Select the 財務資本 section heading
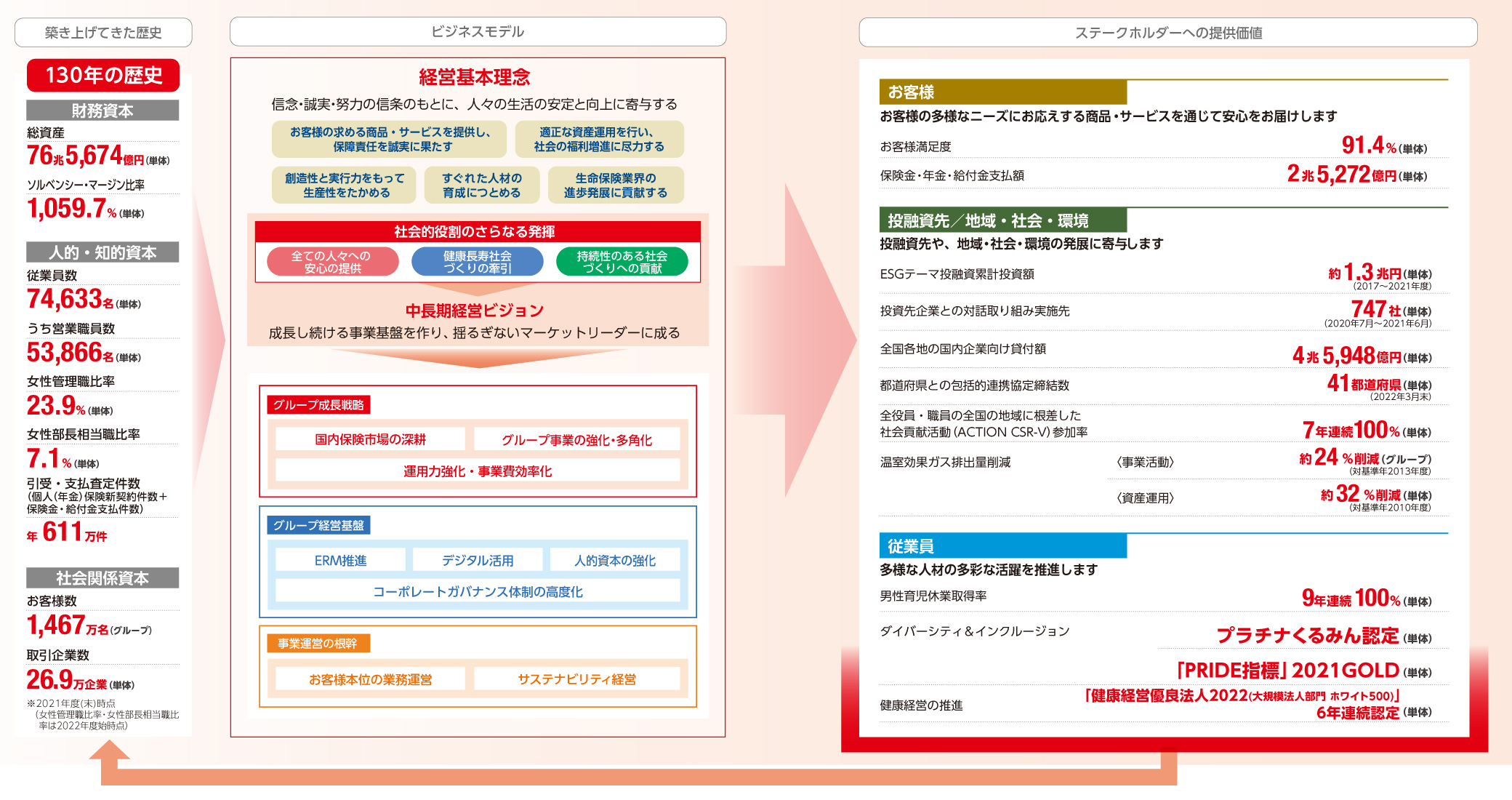Image resolution: width=1512 pixels, height=800 pixels. [x=102, y=111]
